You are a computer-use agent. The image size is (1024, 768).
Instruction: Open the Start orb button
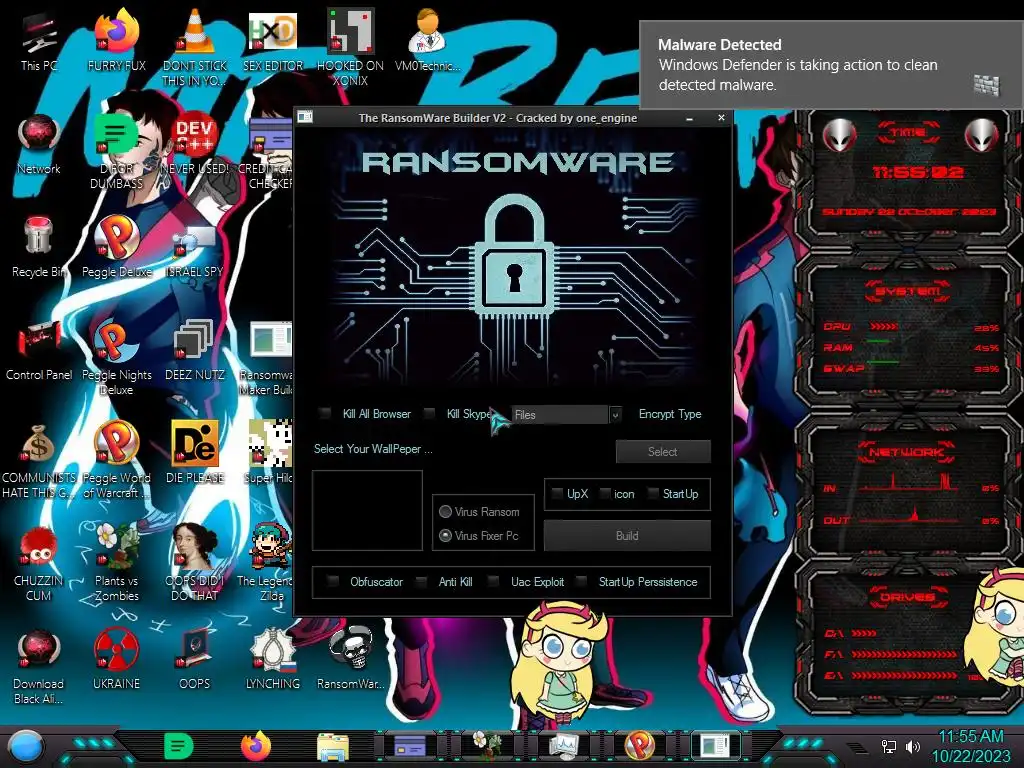[26, 746]
